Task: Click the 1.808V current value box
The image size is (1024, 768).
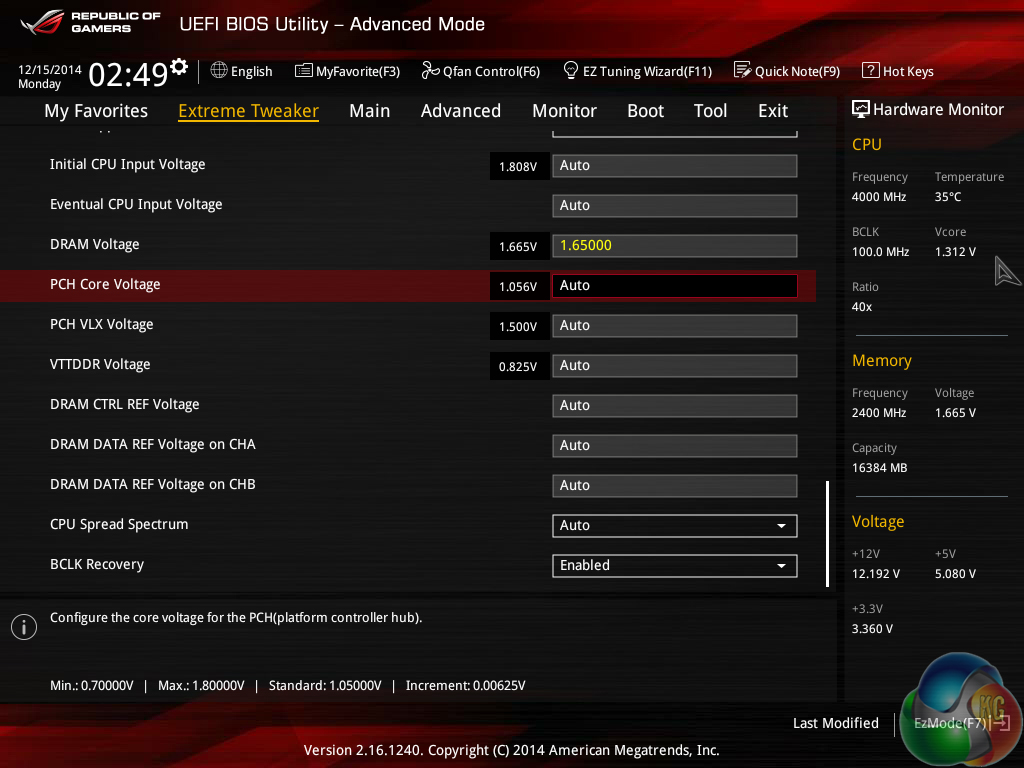Action: click(519, 167)
